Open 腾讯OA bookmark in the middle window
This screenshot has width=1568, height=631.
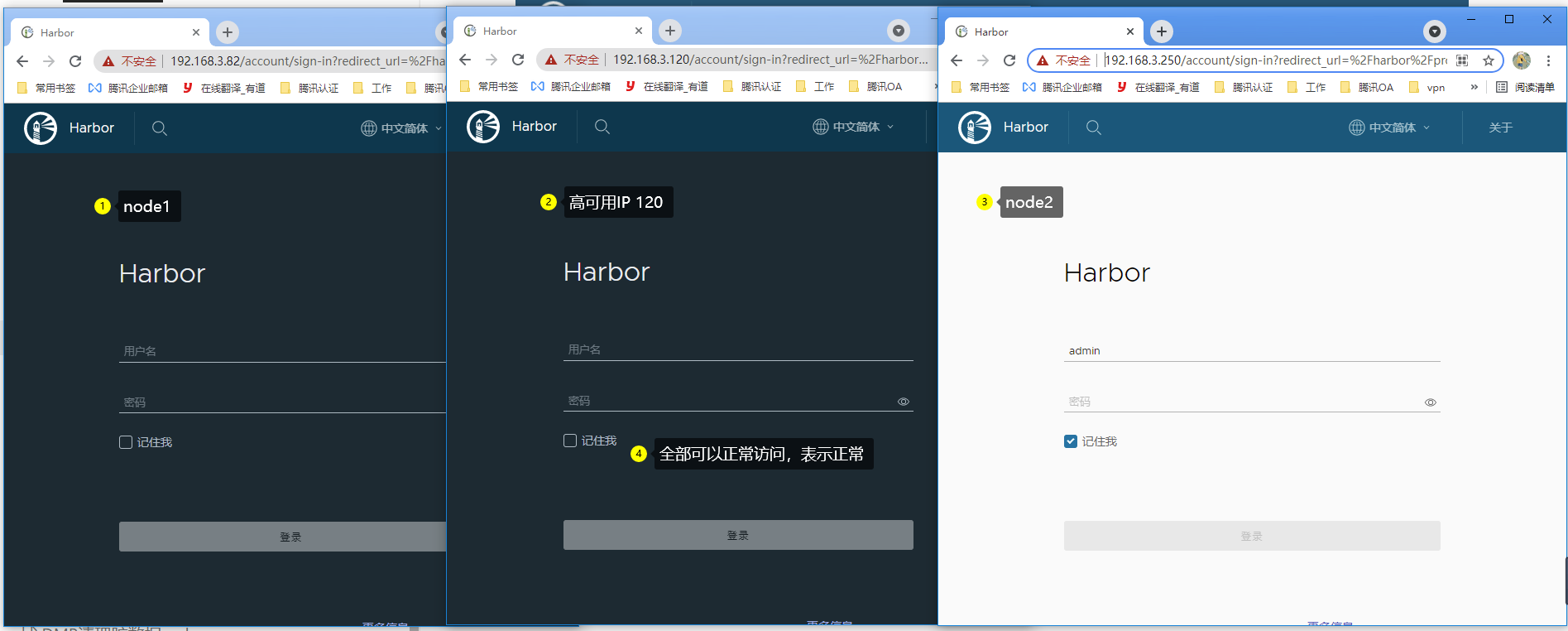coord(875,86)
